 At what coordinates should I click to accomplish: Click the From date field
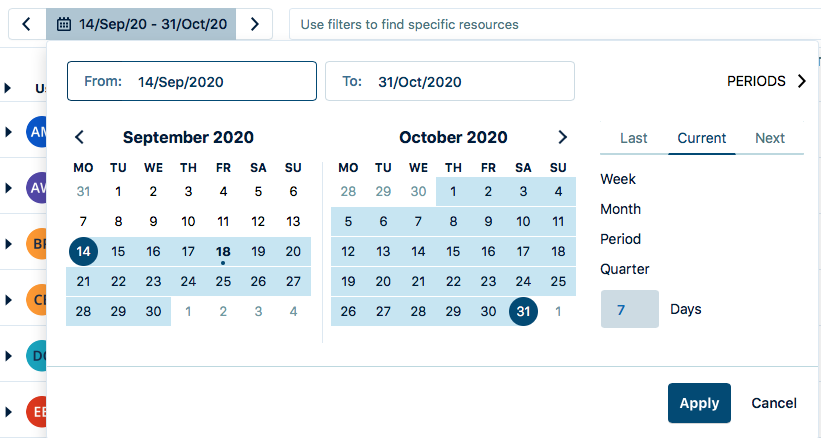(x=191, y=82)
